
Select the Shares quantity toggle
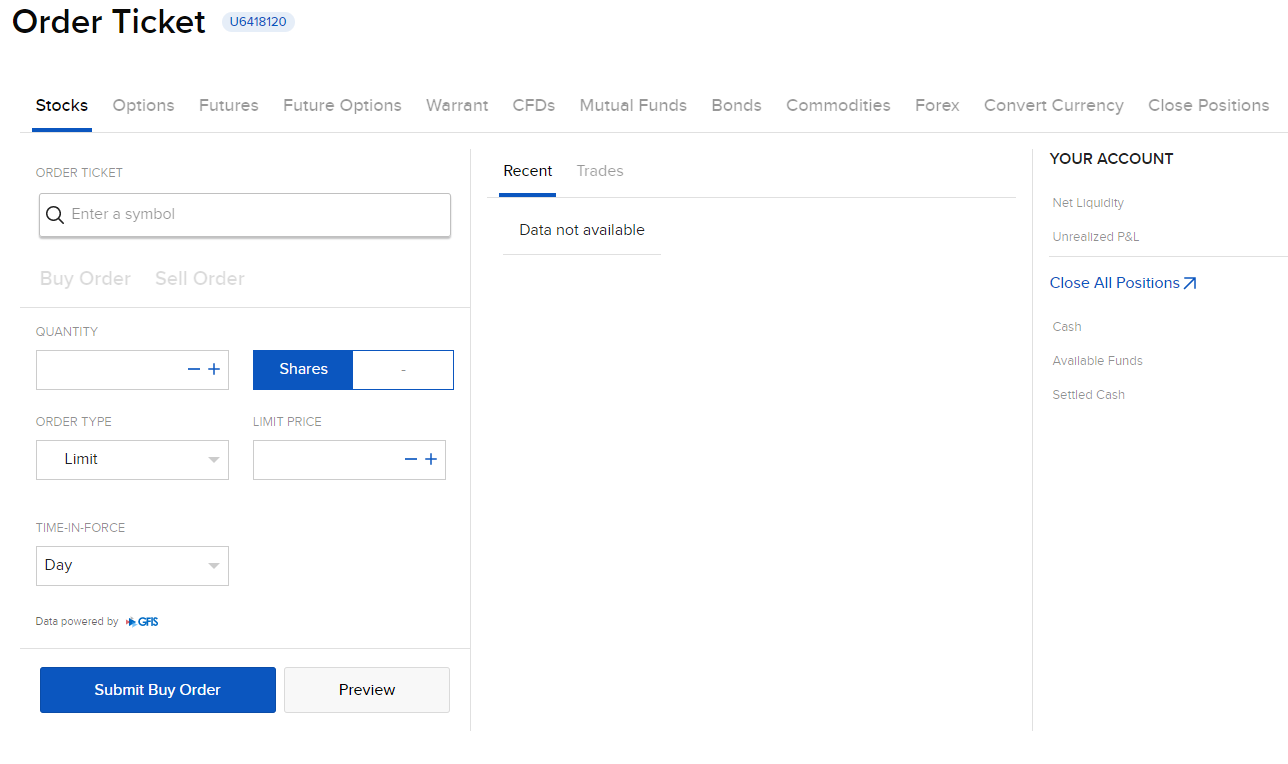click(x=303, y=370)
